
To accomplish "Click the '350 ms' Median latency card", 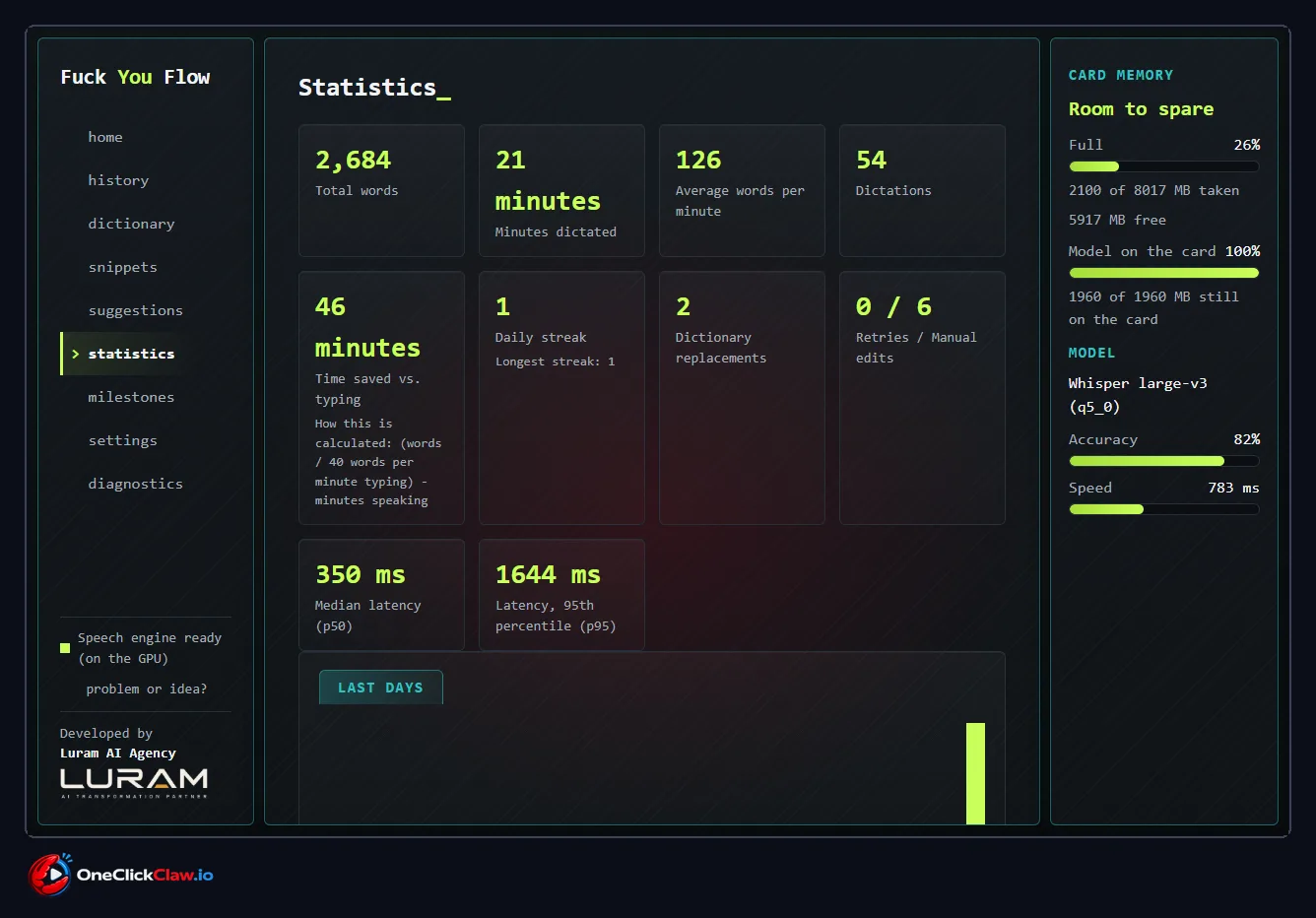I will coord(381,595).
